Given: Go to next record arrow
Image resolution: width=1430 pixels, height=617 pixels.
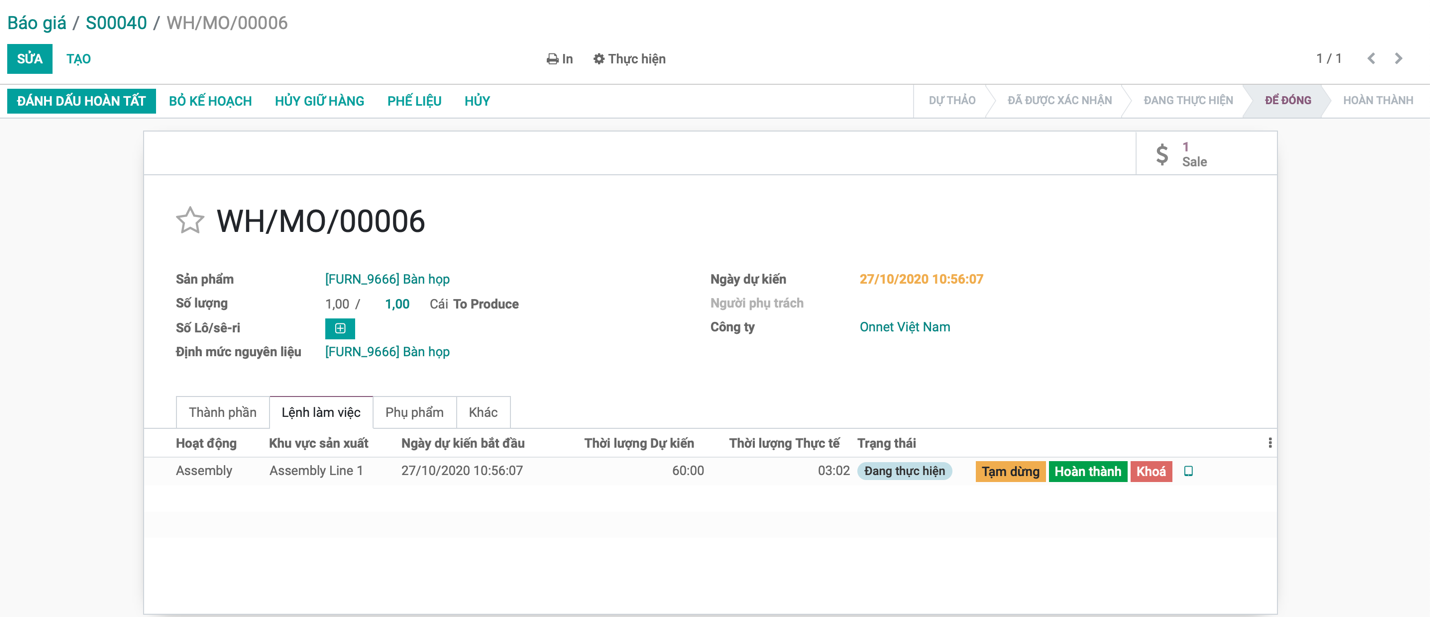Looking at the screenshot, I should coord(1398,59).
